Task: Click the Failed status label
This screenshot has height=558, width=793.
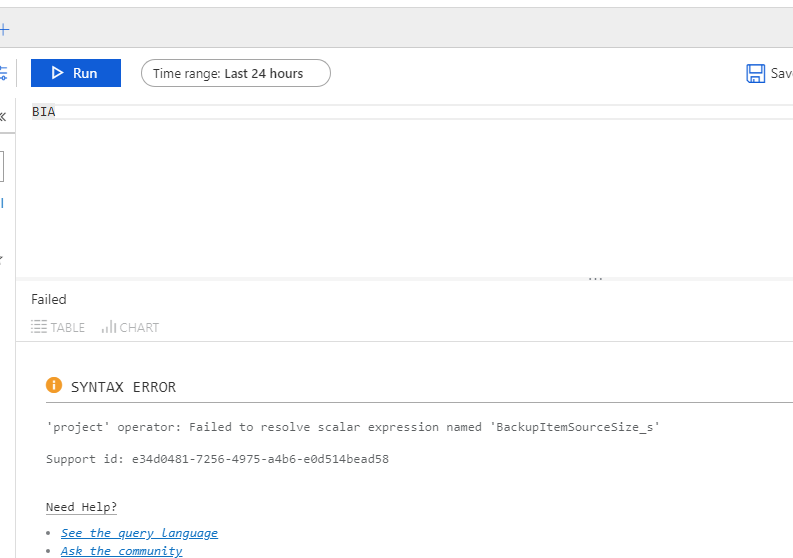Action: pyautogui.click(x=49, y=299)
